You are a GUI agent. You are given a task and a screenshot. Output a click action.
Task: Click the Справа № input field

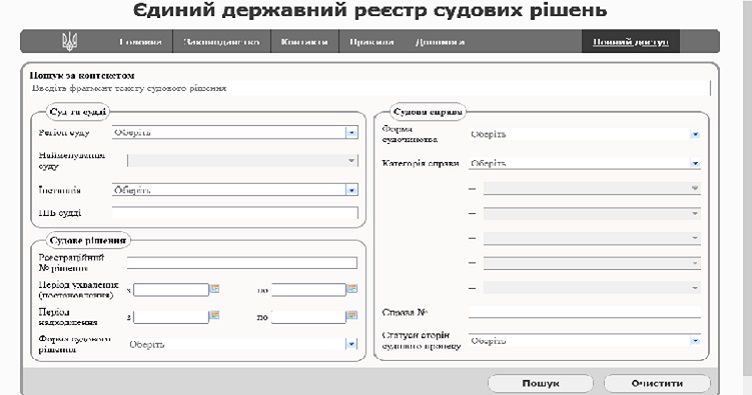coord(585,313)
